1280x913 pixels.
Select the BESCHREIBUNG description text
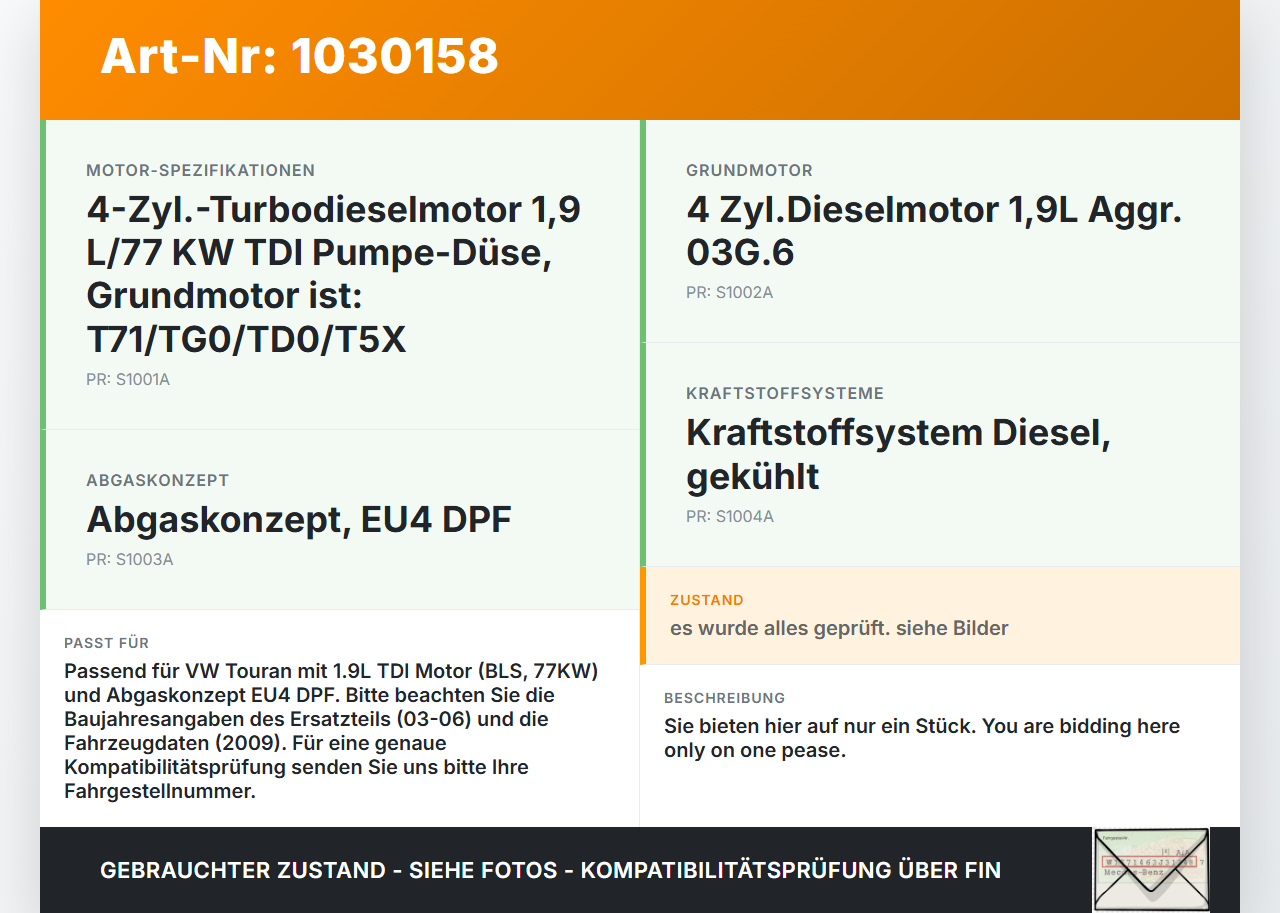pos(922,737)
